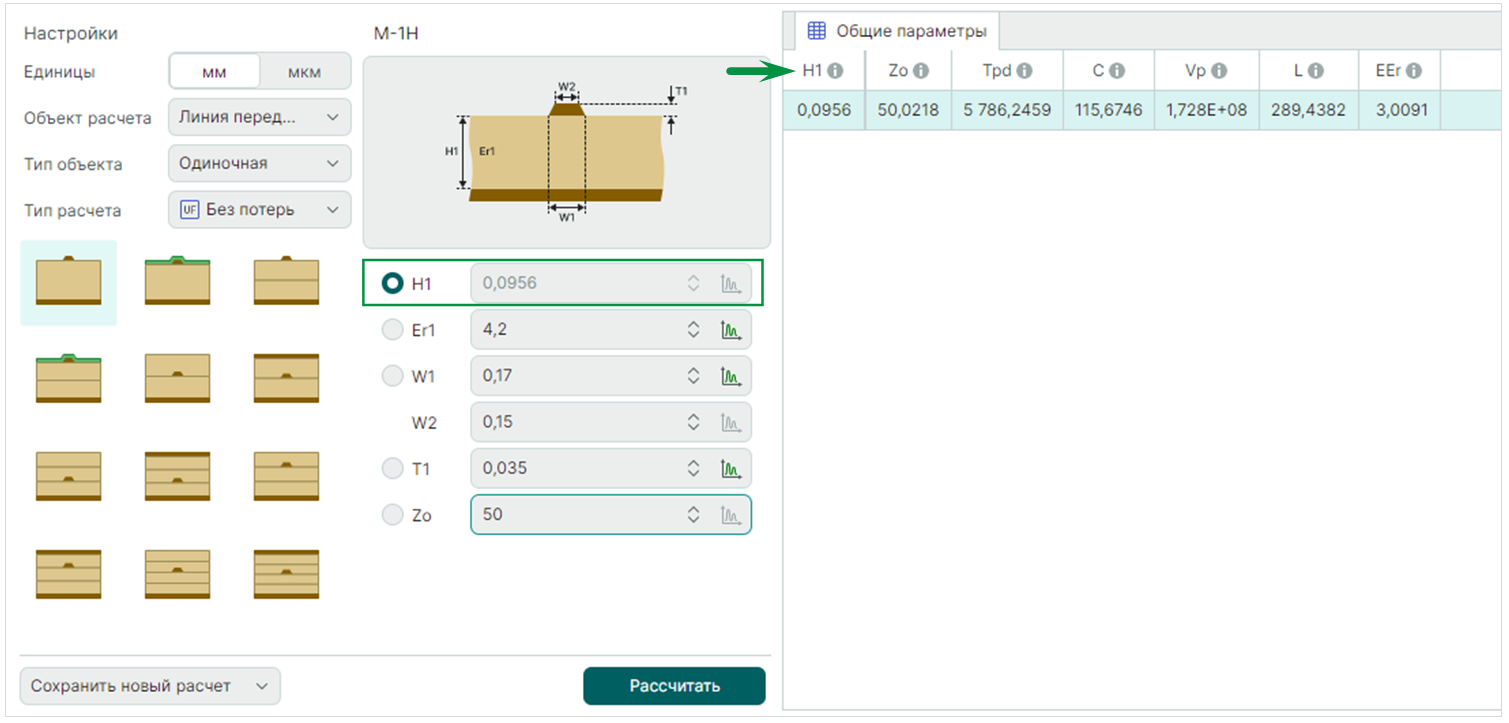The image size is (1509, 723).
Task: Select the H1 radio button
Action: point(392,284)
